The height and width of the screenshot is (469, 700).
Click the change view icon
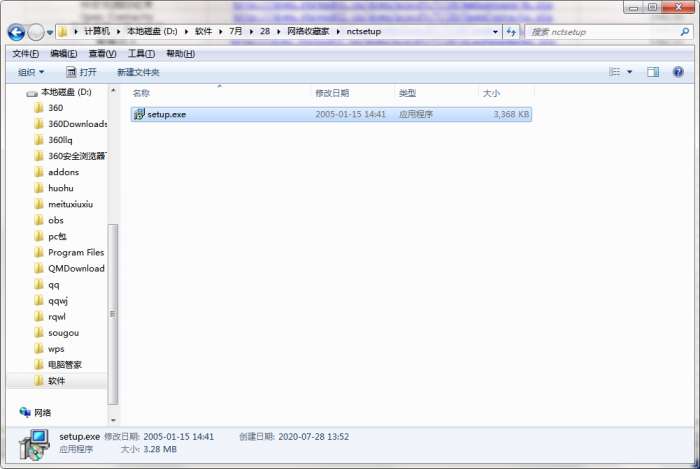tap(615, 72)
